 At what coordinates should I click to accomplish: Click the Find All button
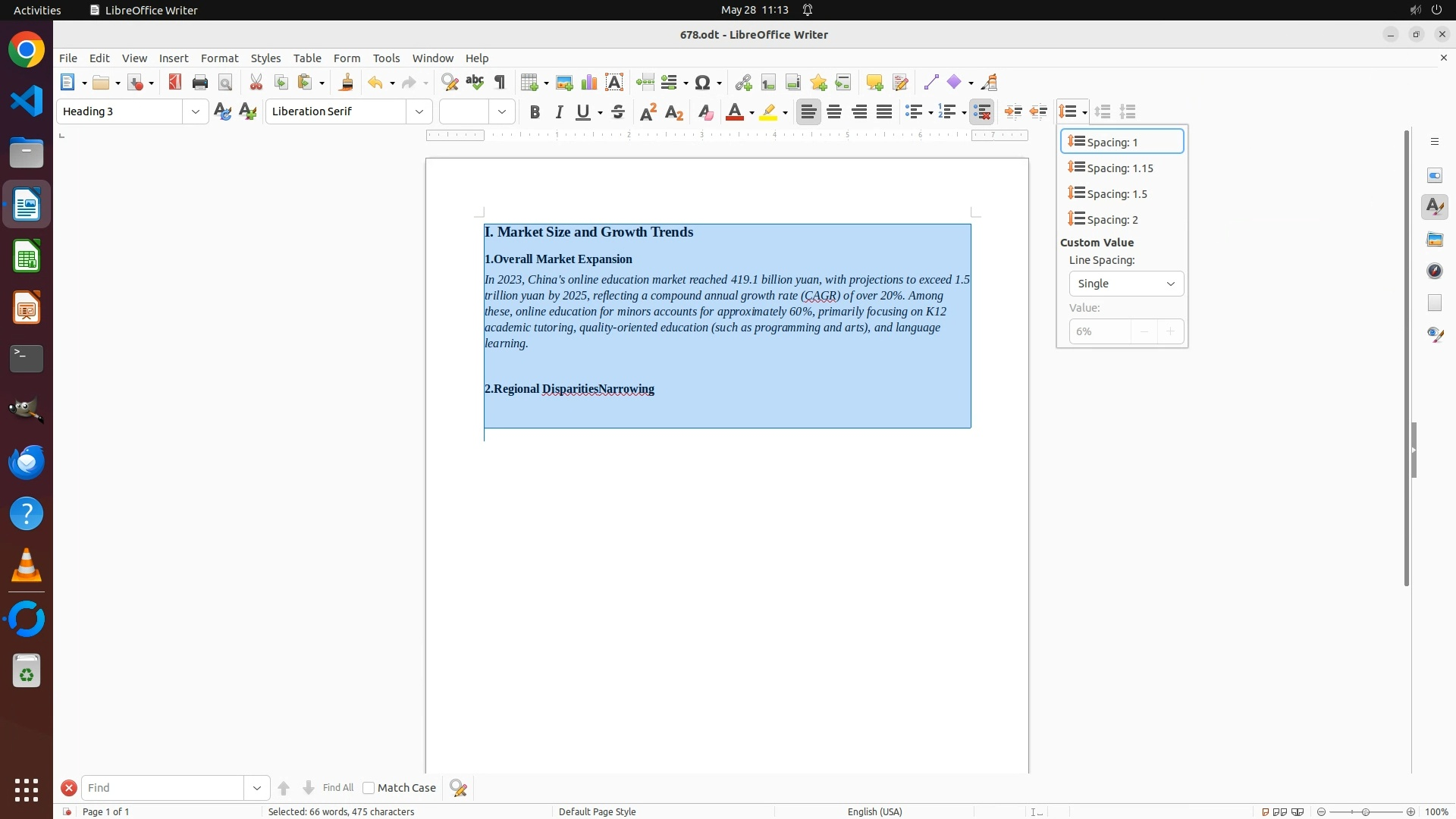(x=337, y=788)
